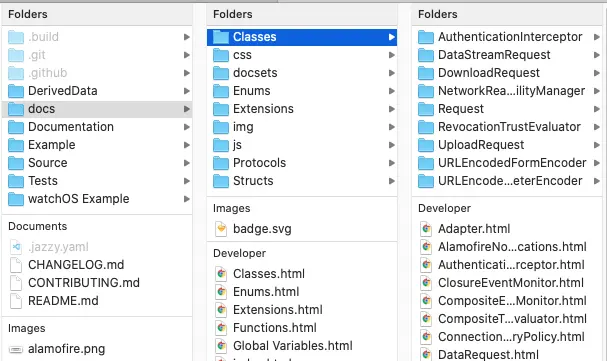607x361 pixels.
Task: Expand the Source folder arrow
Action: (x=187, y=163)
